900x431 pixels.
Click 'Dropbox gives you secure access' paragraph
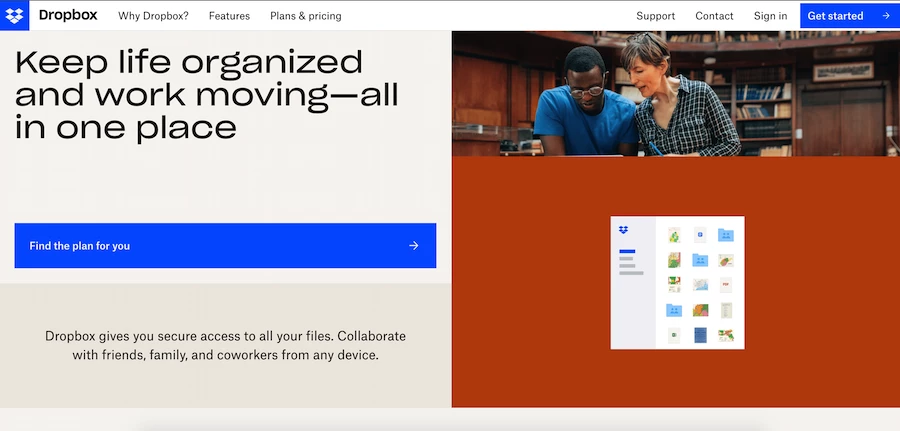(x=225, y=345)
